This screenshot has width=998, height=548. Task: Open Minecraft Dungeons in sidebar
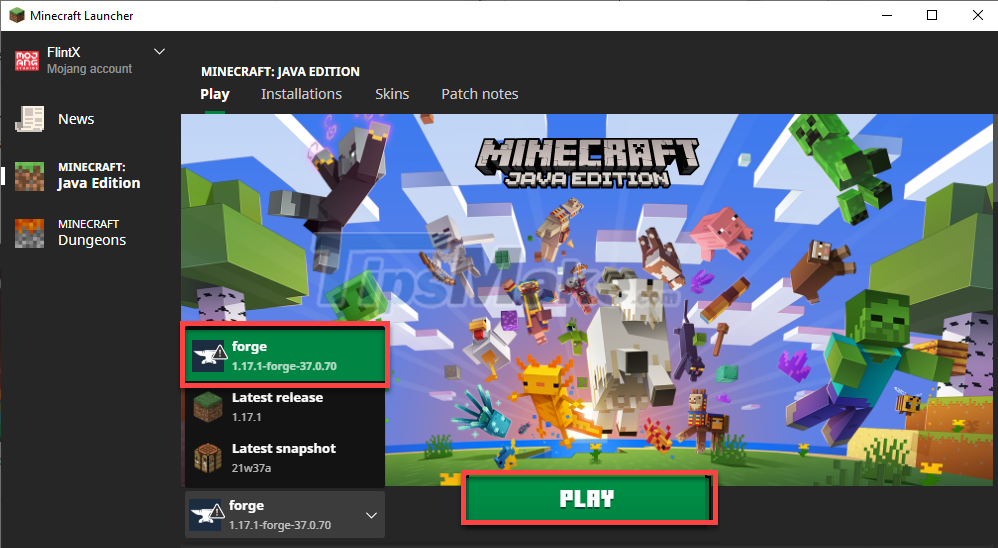(x=89, y=233)
